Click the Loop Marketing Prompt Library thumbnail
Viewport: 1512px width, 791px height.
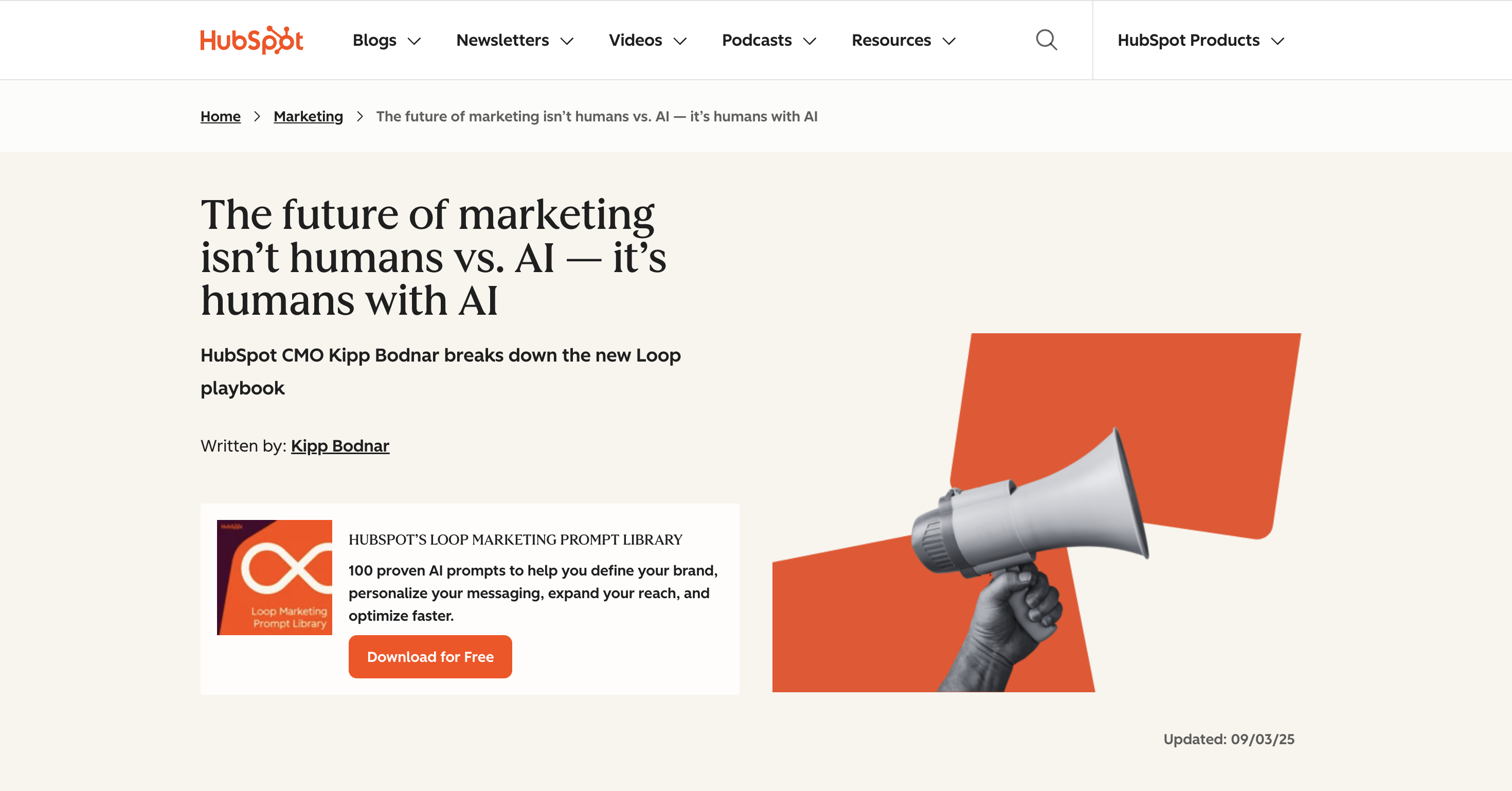[274, 577]
